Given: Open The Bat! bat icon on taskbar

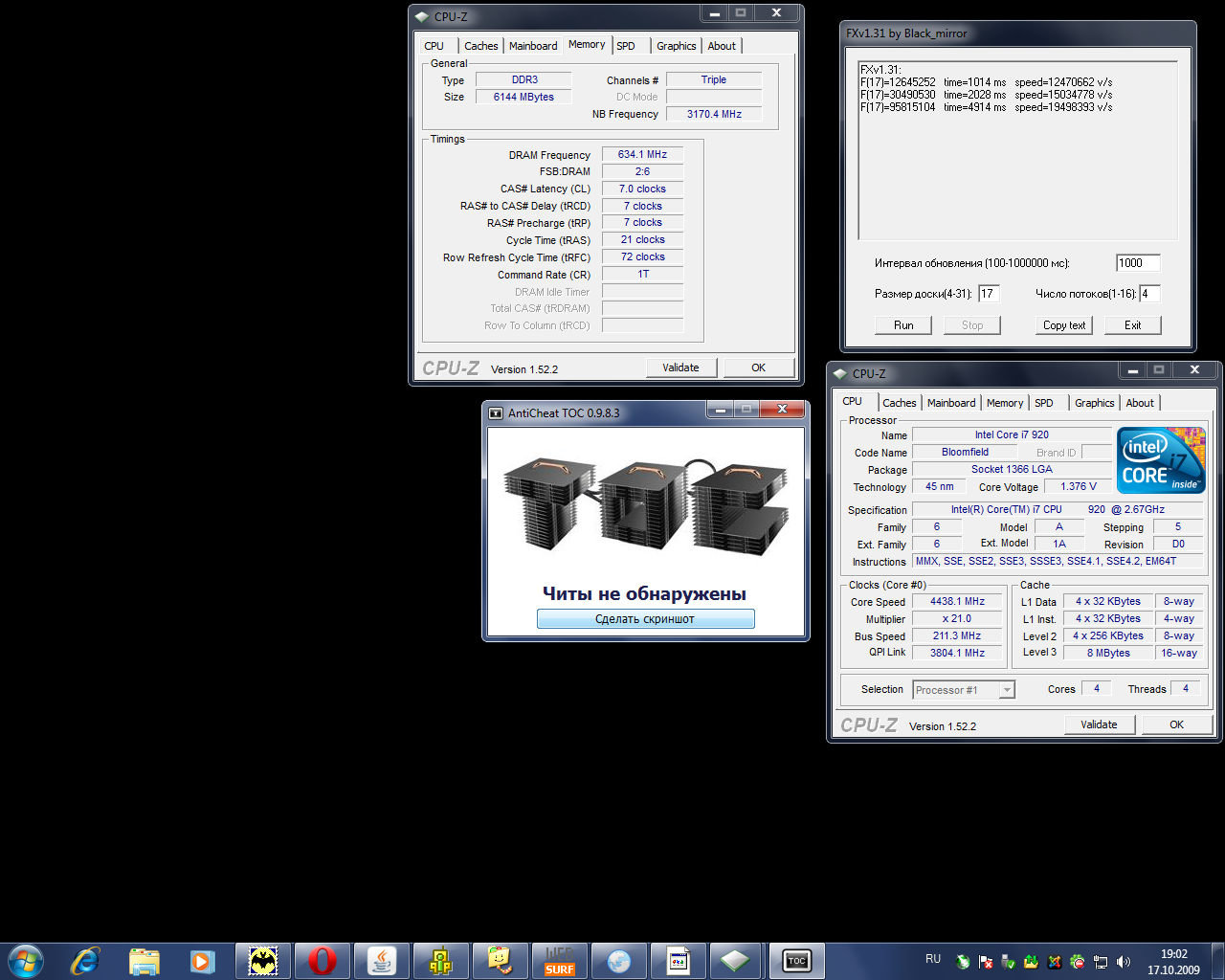Looking at the screenshot, I should (x=263, y=960).
